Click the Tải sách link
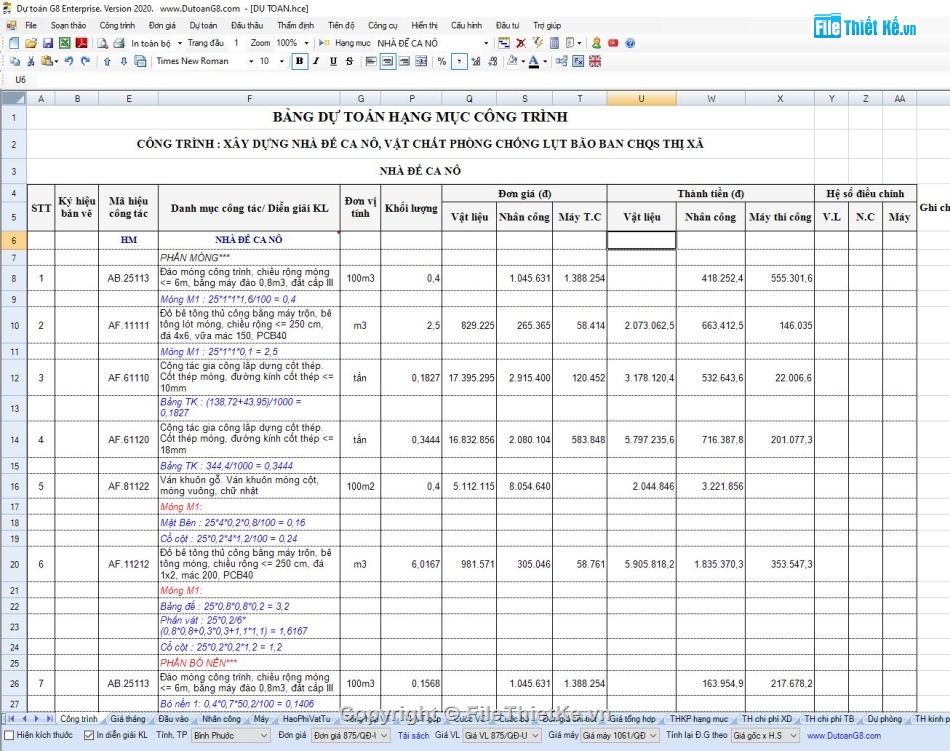This screenshot has height=751, width=950. (413, 735)
